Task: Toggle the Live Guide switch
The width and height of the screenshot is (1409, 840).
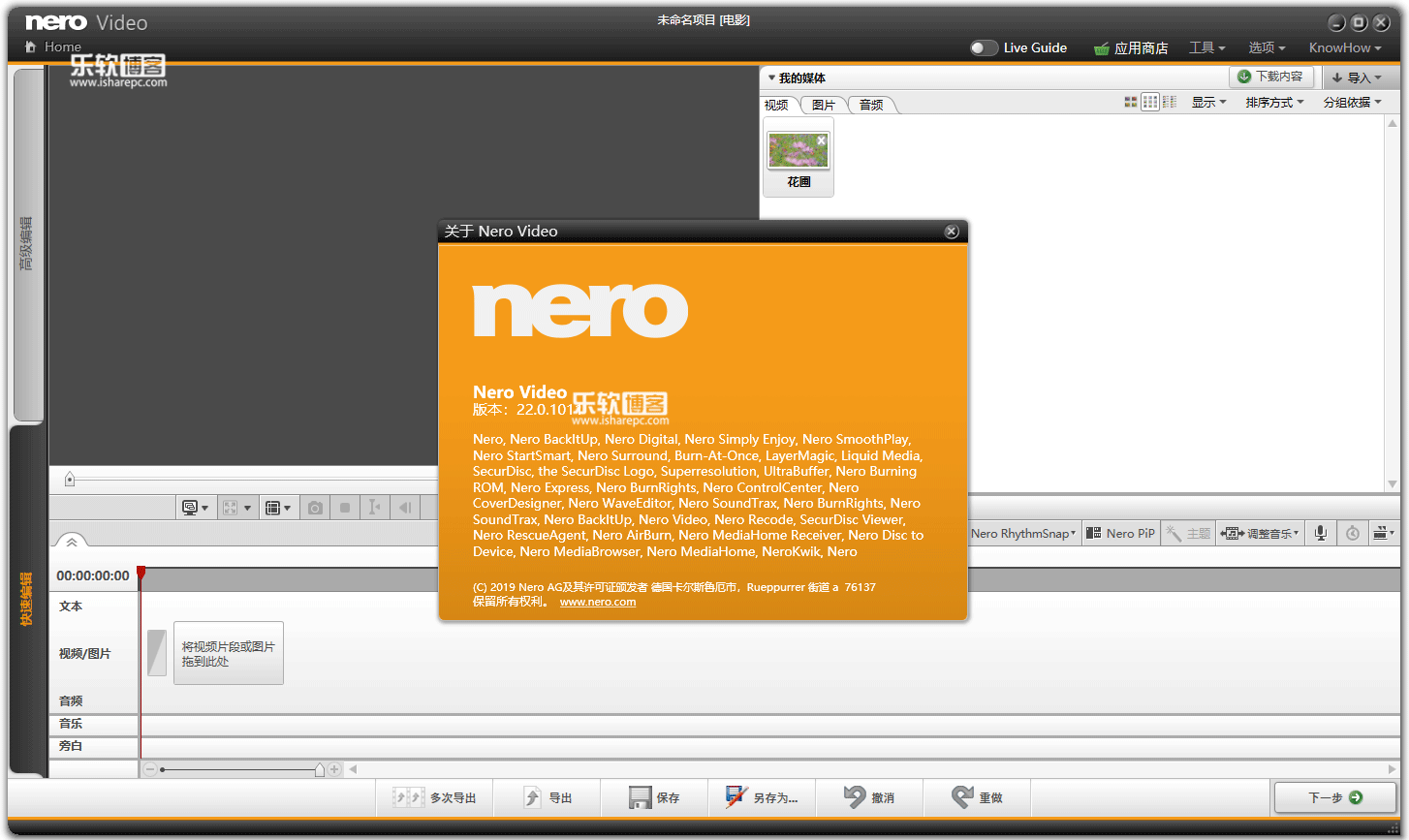Action: click(984, 47)
